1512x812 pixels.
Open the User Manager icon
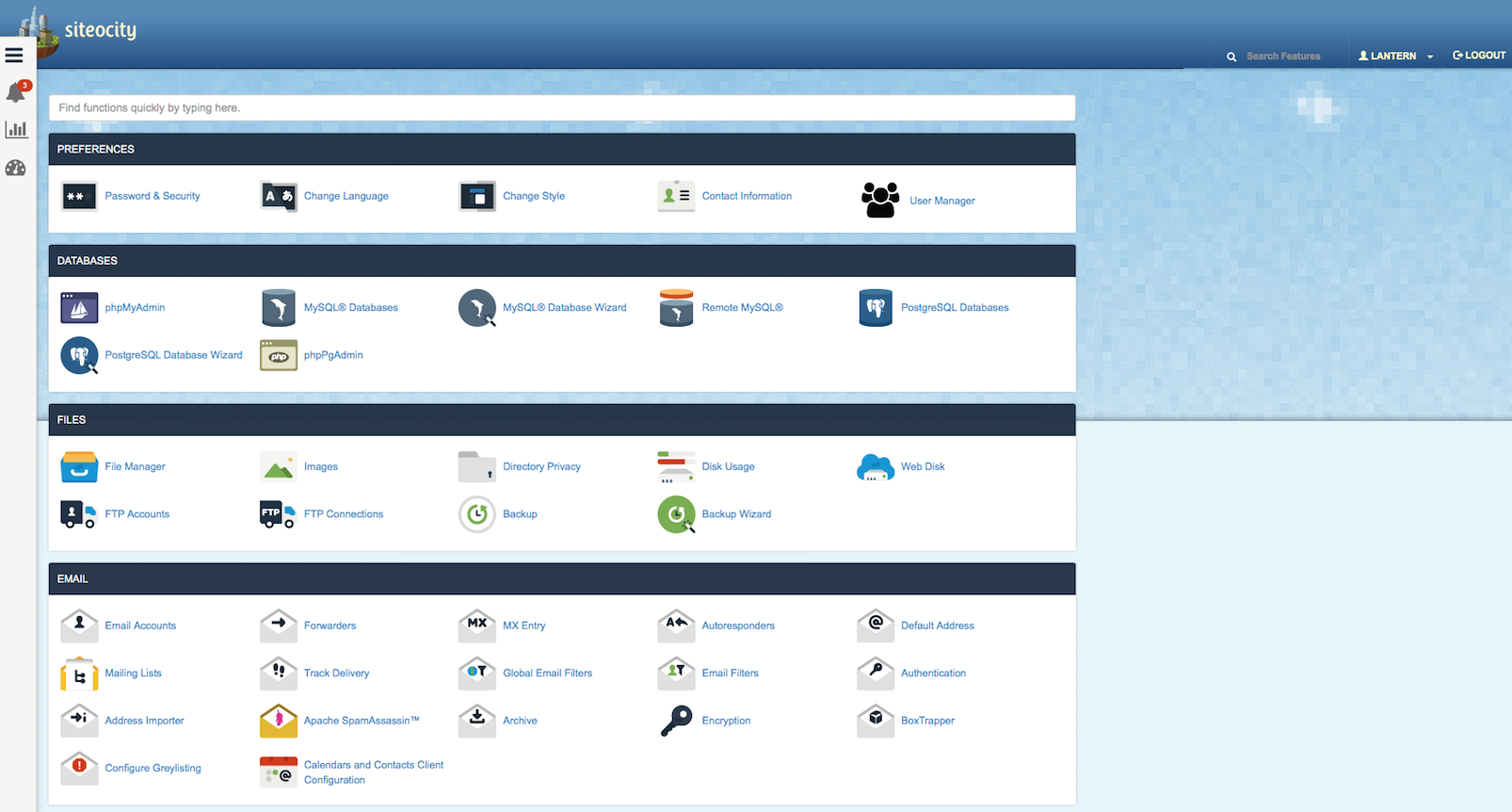[880, 200]
